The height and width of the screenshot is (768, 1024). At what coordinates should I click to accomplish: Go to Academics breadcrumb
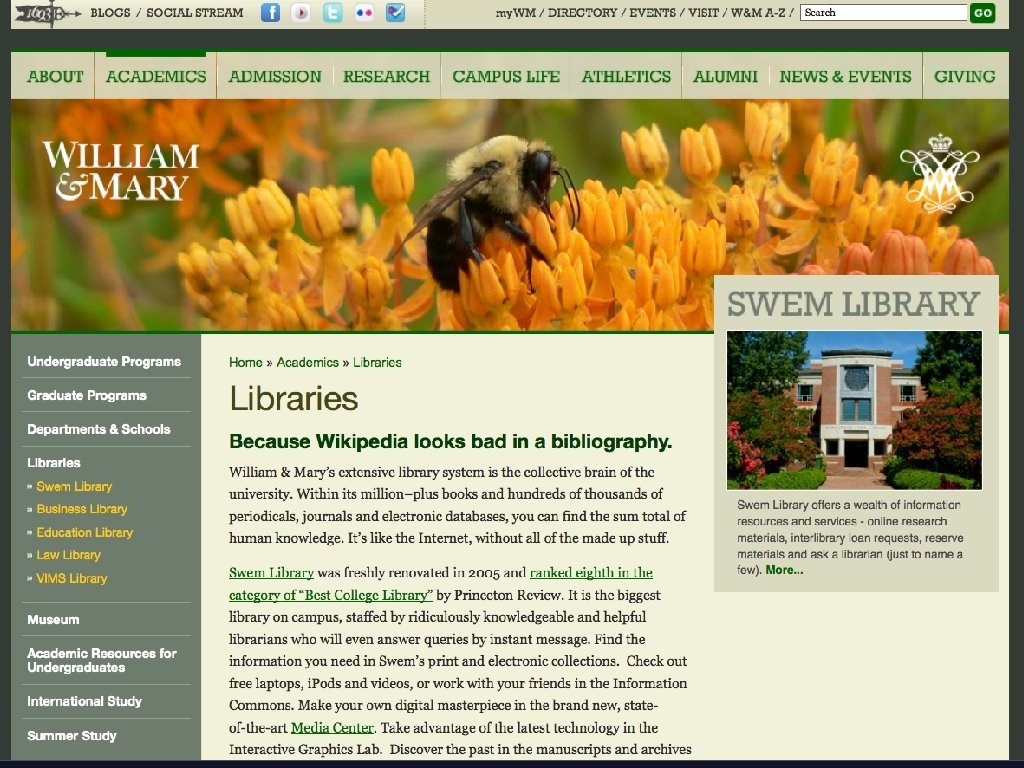tap(308, 362)
